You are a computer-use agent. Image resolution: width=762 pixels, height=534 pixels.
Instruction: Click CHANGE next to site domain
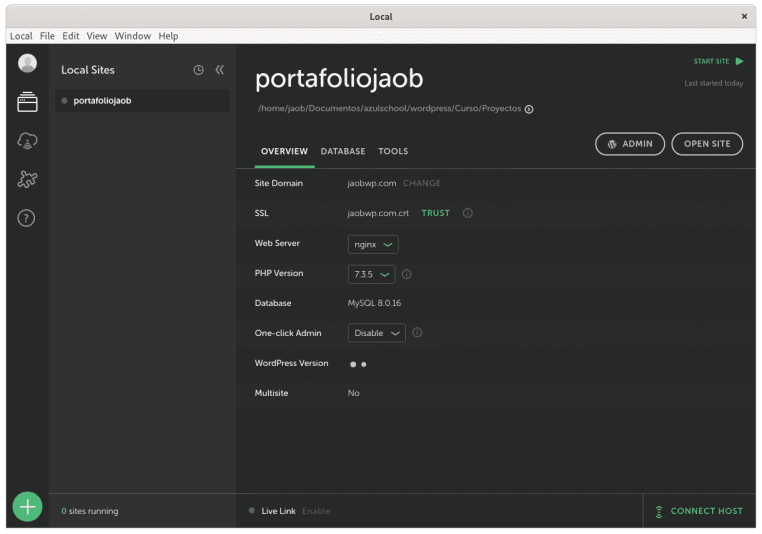[422, 183]
